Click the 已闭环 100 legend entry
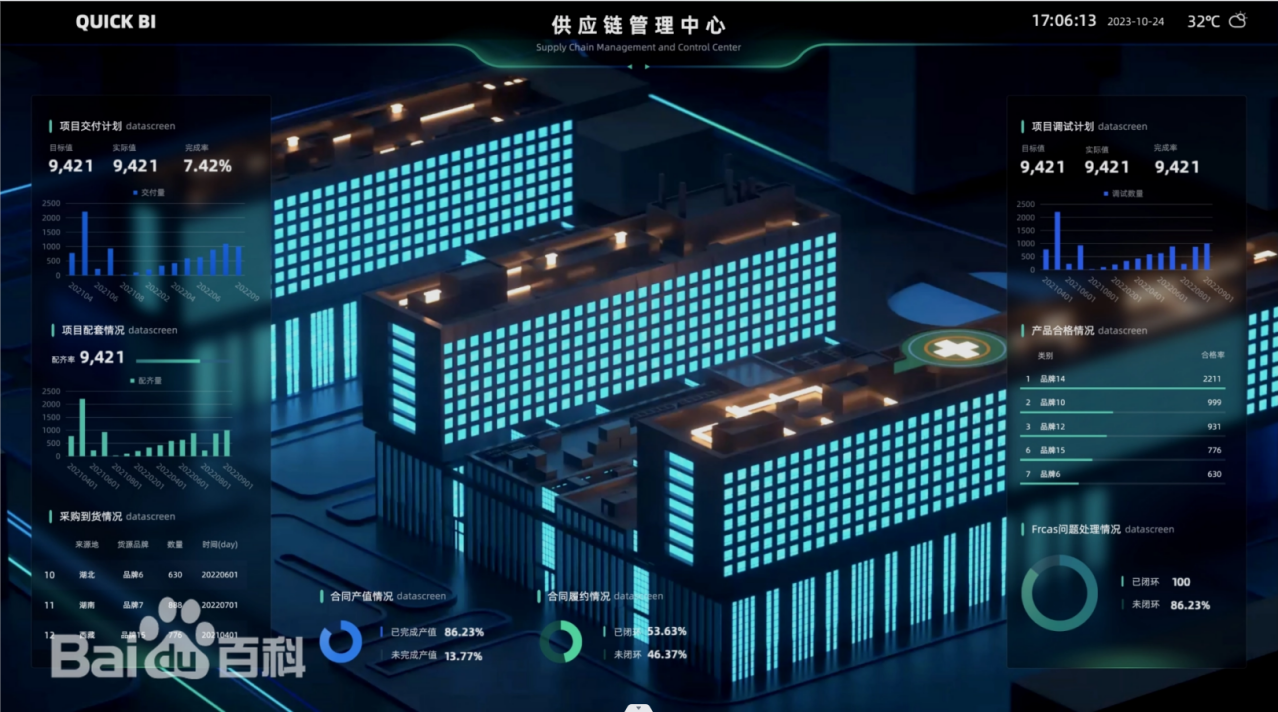Viewport: 1278px width, 712px height. pyautogui.click(x=1156, y=582)
